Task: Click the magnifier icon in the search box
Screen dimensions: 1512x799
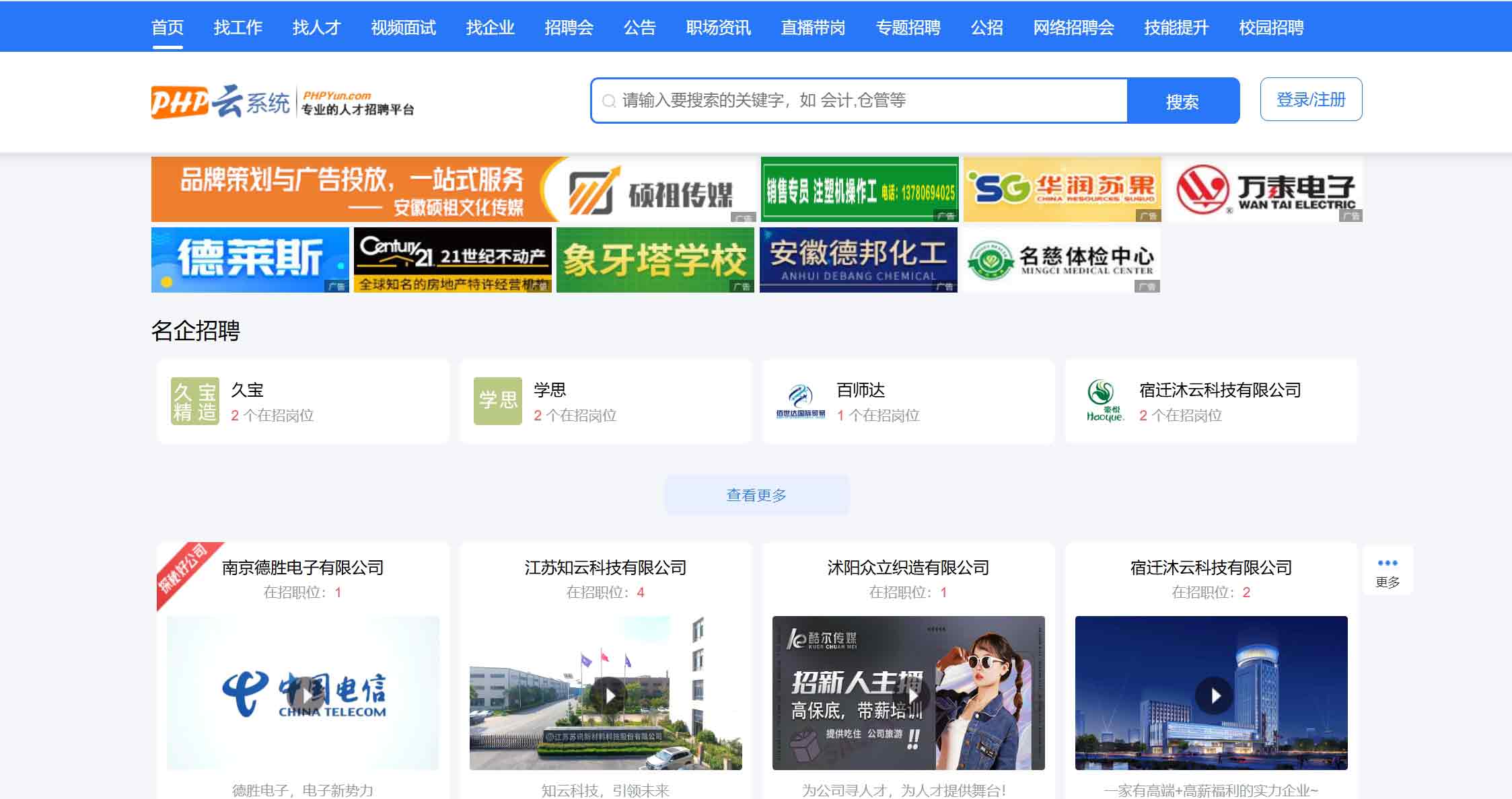Action: click(608, 101)
